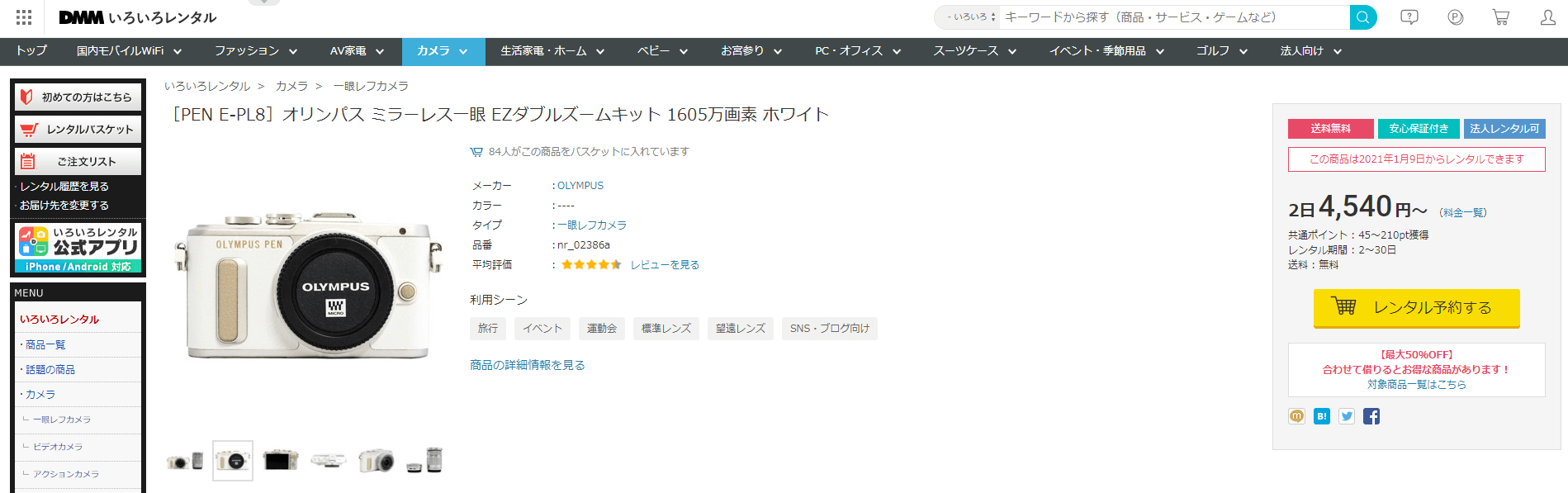Click the DMM いろいろレンタル logo
Viewport: 1568px width, 493px height.
tap(138, 17)
